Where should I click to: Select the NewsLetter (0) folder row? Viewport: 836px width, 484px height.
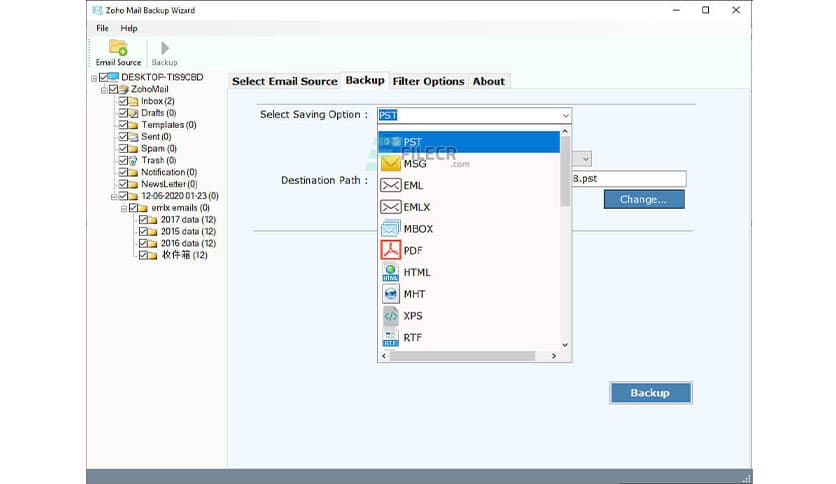(168, 184)
